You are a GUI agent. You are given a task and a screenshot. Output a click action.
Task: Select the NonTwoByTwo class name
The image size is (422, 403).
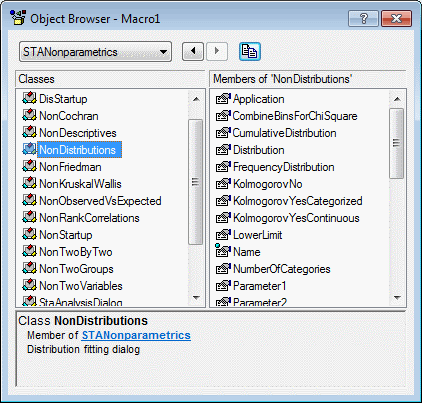click(x=76, y=252)
